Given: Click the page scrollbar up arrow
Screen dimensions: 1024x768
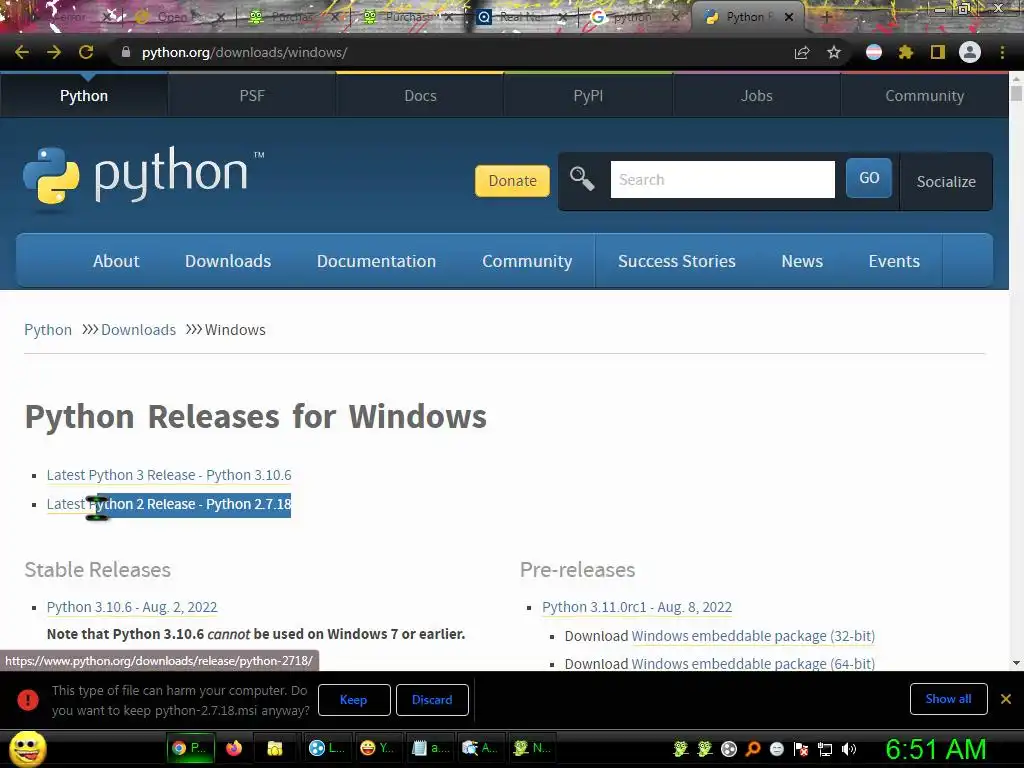Looking at the screenshot, I should click(1016, 79).
